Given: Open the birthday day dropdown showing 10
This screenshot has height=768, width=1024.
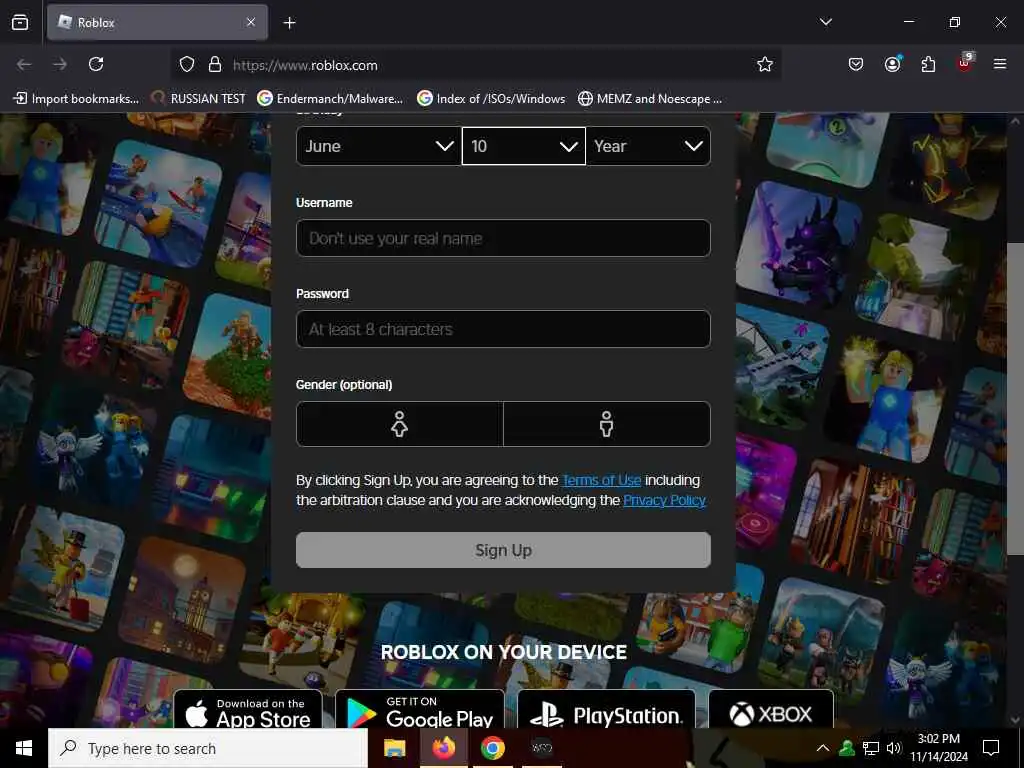Looking at the screenshot, I should [x=524, y=146].
